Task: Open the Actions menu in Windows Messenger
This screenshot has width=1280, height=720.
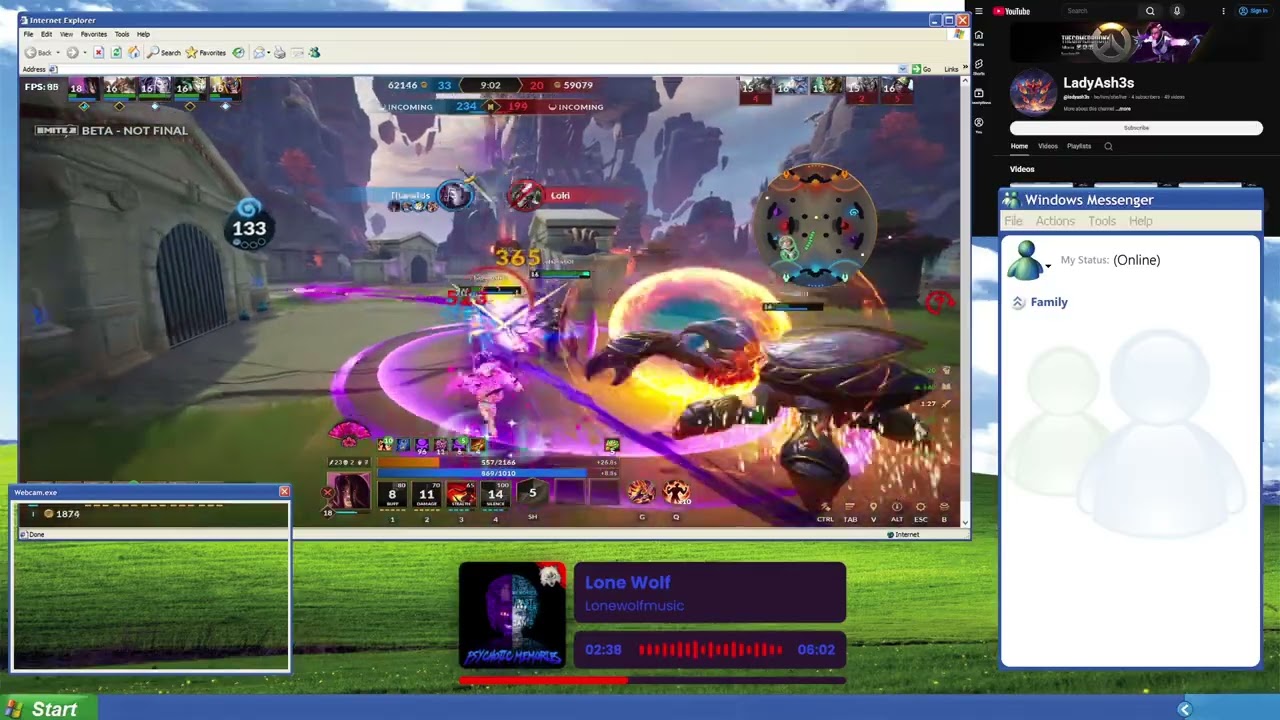Action: tap(1055, 221)
